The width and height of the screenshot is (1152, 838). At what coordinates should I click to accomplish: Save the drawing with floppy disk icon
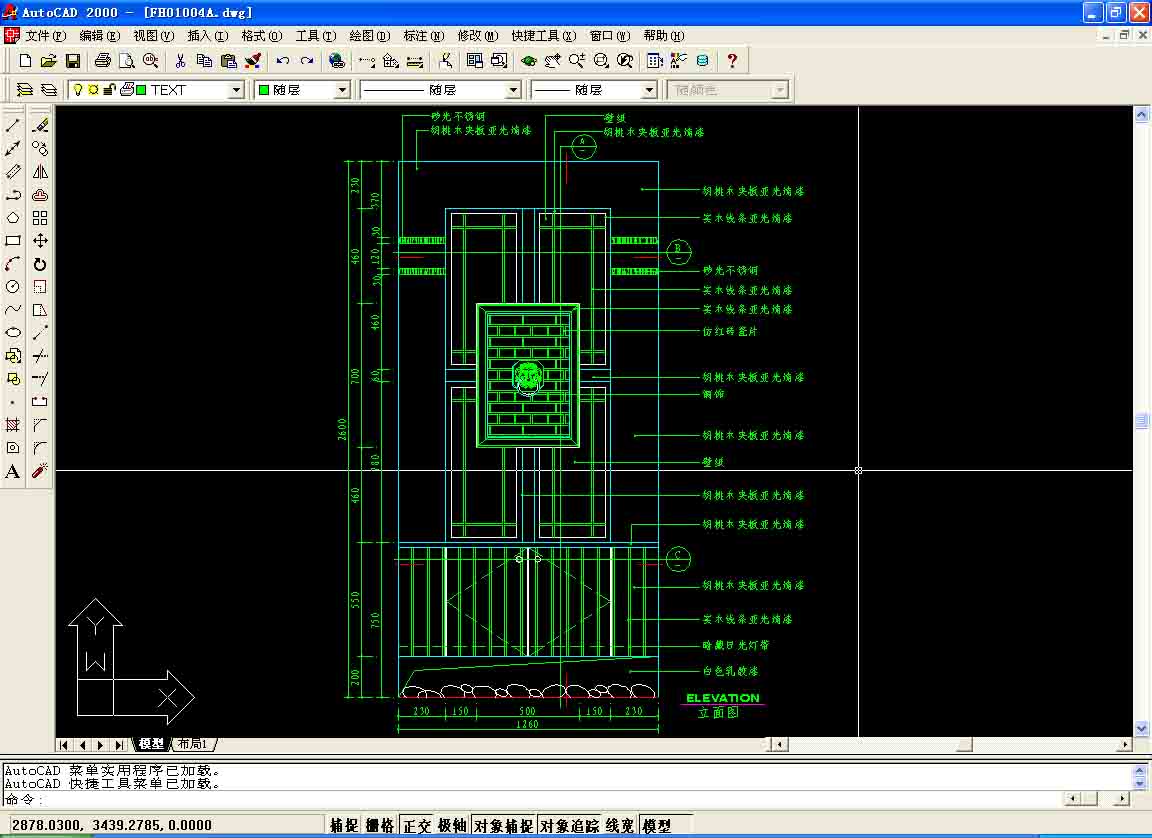pos(73,61)
